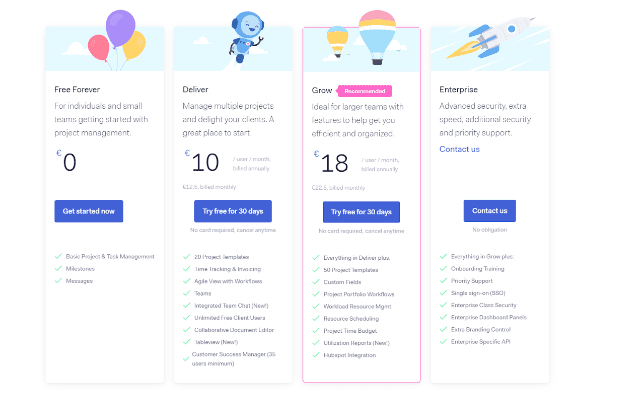Click checkmark next to Teams feature
The image size is (619, 398).
pyautogui.click(x=187, y=293)
